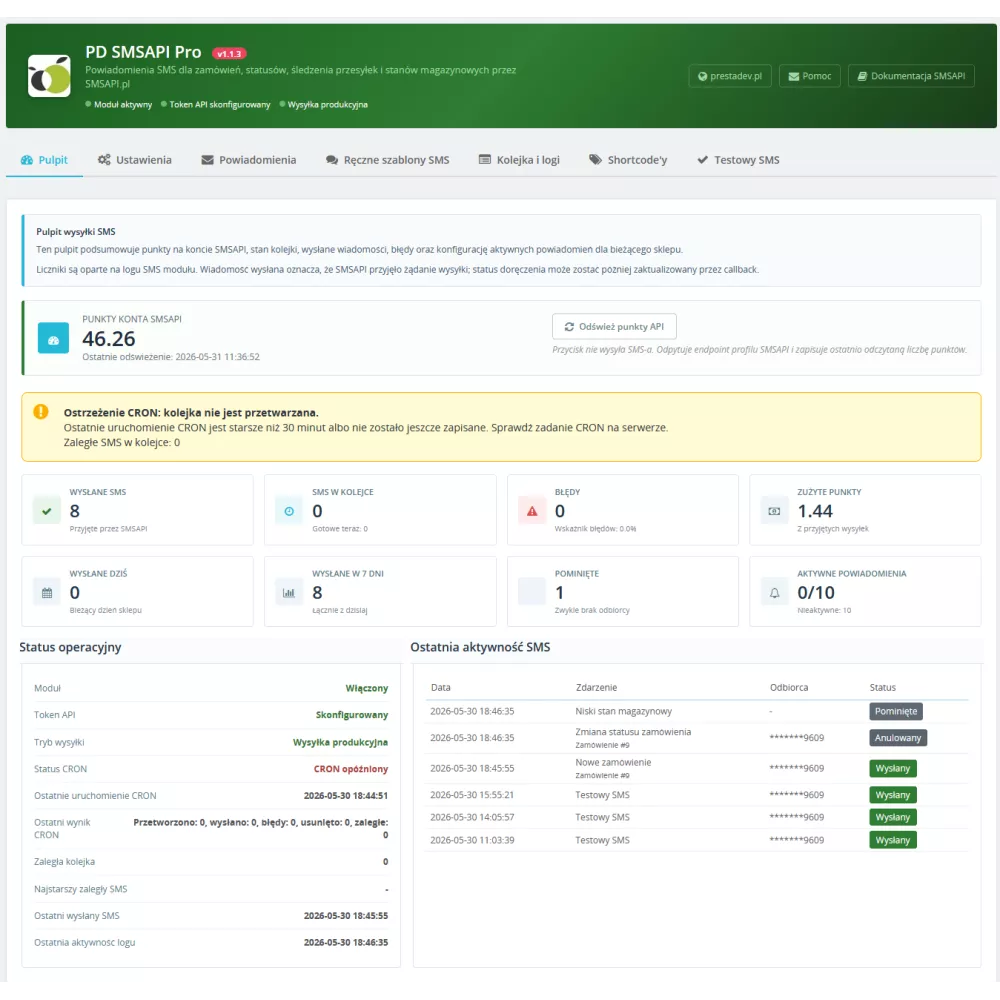
Task: Click Wysłany badge for Nowe zamówienie row
Action: coord(893,768)
